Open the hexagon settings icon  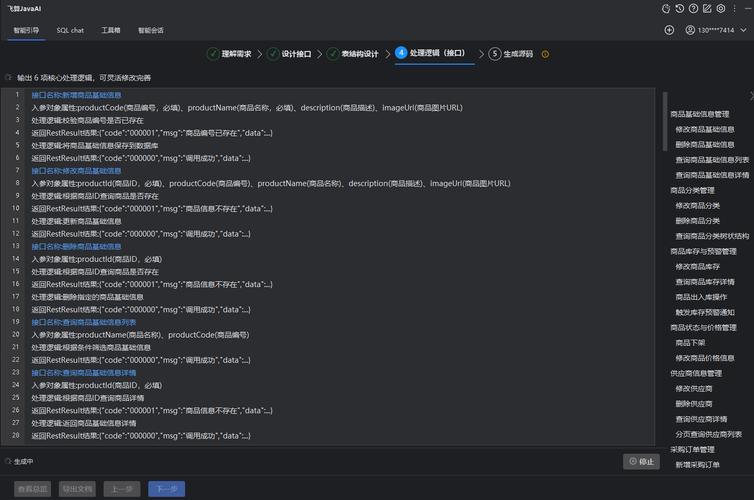[720, 9]
